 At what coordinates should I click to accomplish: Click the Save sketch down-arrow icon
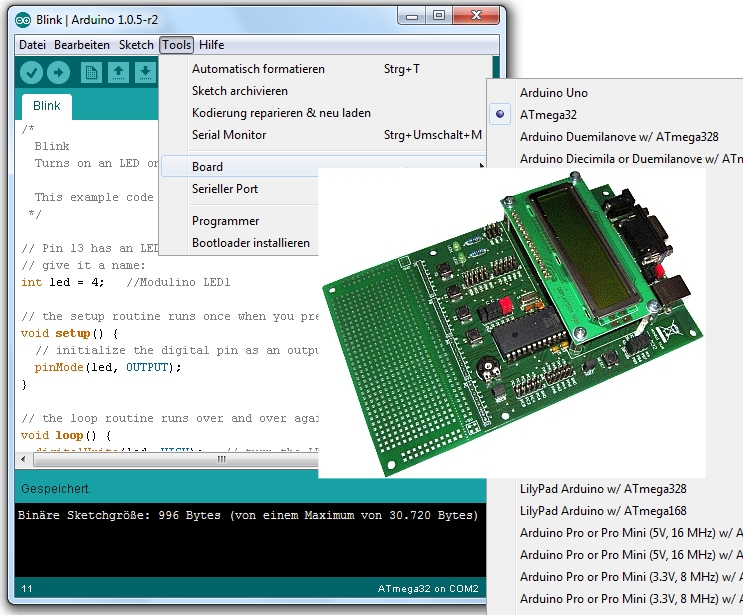pos(145,72)
